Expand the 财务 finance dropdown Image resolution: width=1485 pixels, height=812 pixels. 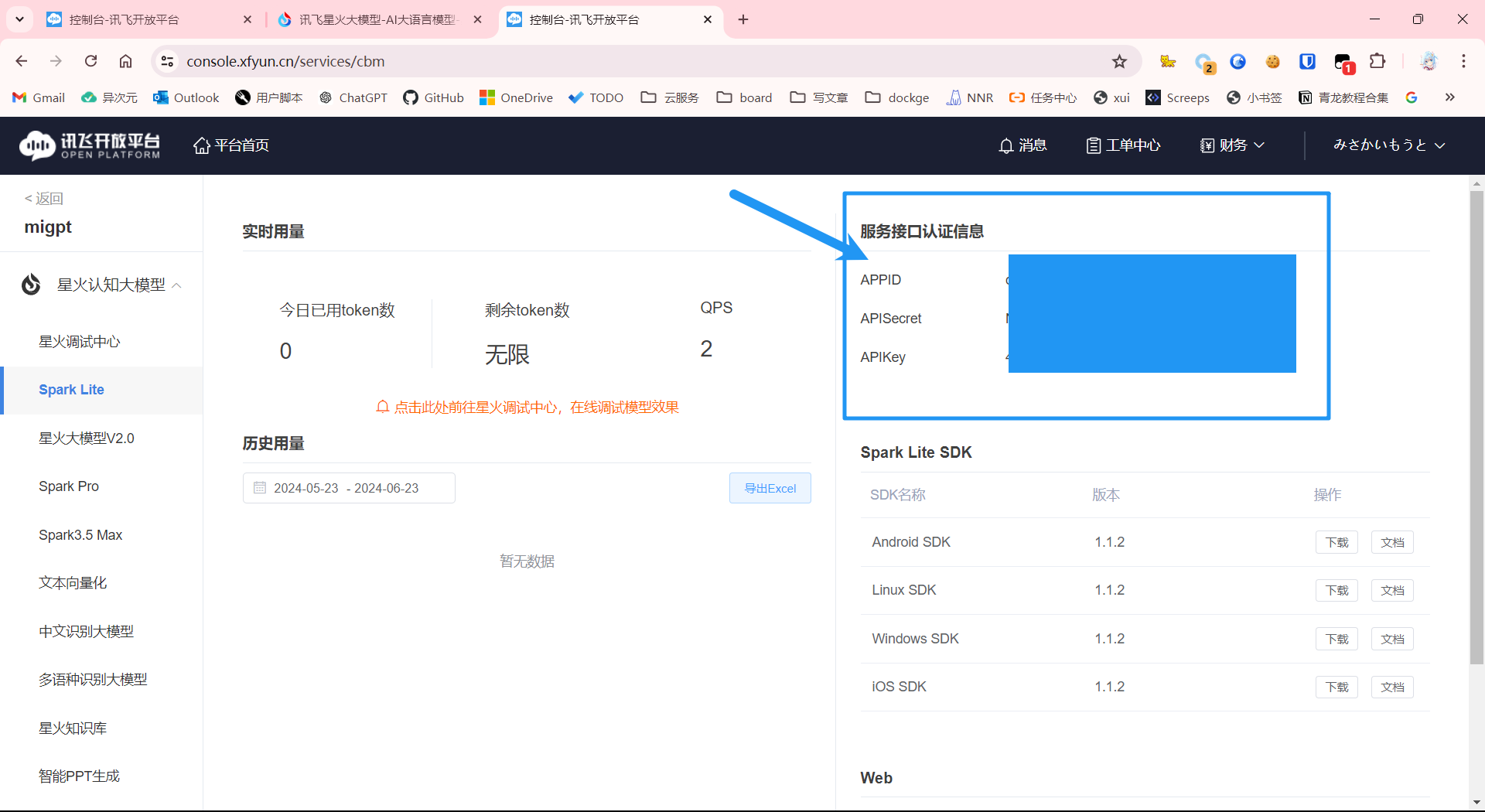tap(1232, 145)
